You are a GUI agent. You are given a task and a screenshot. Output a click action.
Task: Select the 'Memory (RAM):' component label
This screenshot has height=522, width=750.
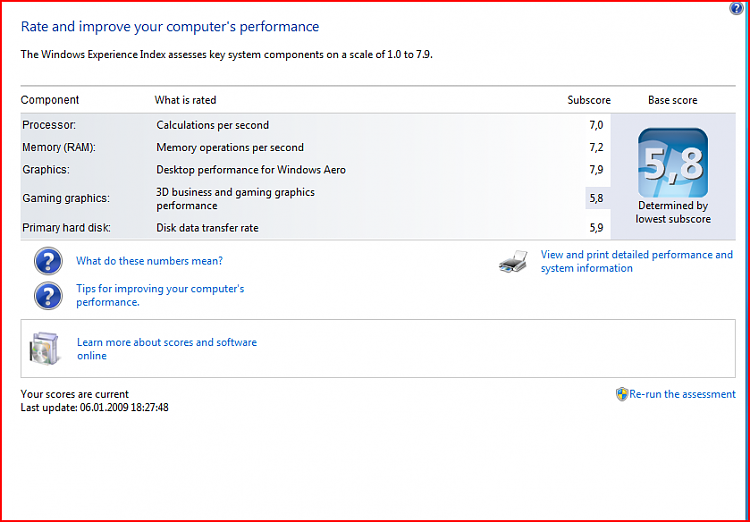[59, 147]
